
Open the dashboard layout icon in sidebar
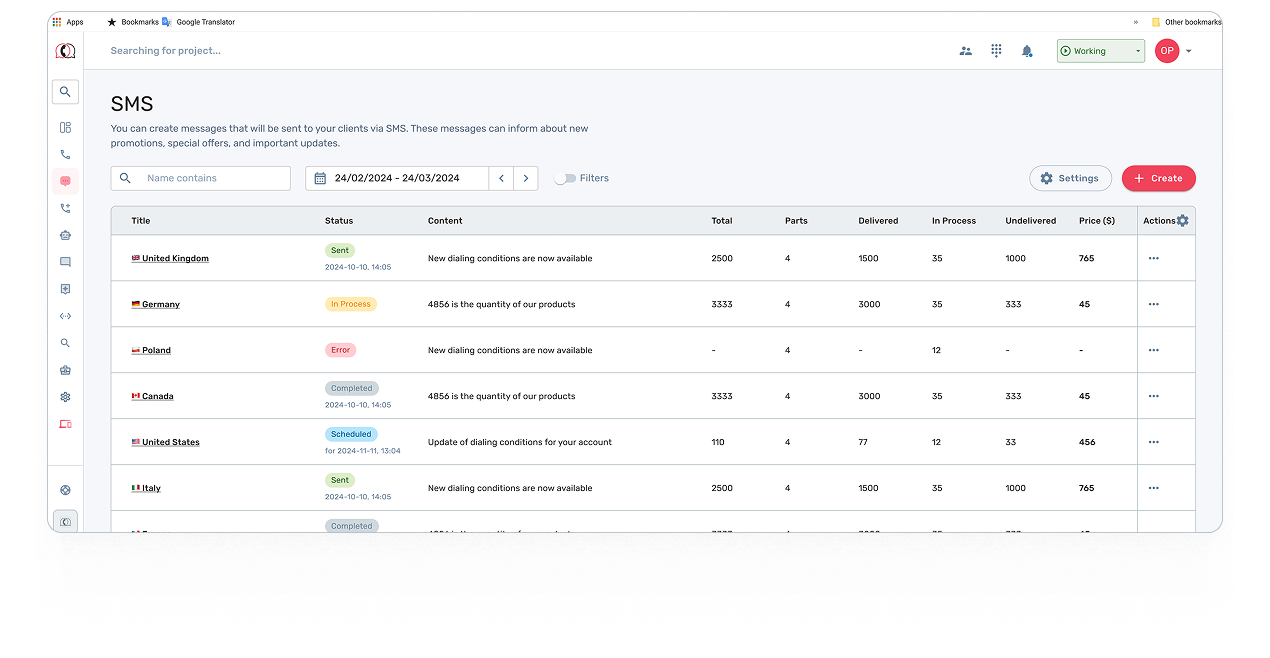tap(65, 128)
